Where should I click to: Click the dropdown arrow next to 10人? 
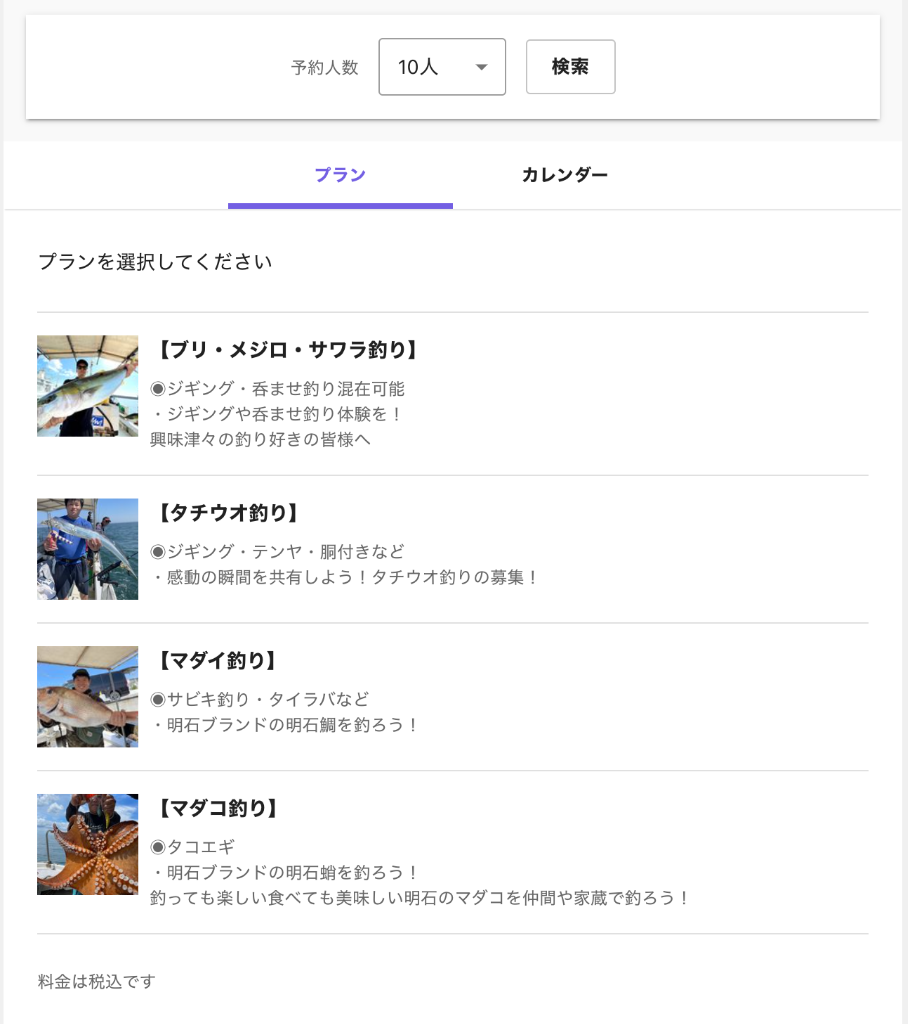481,67
